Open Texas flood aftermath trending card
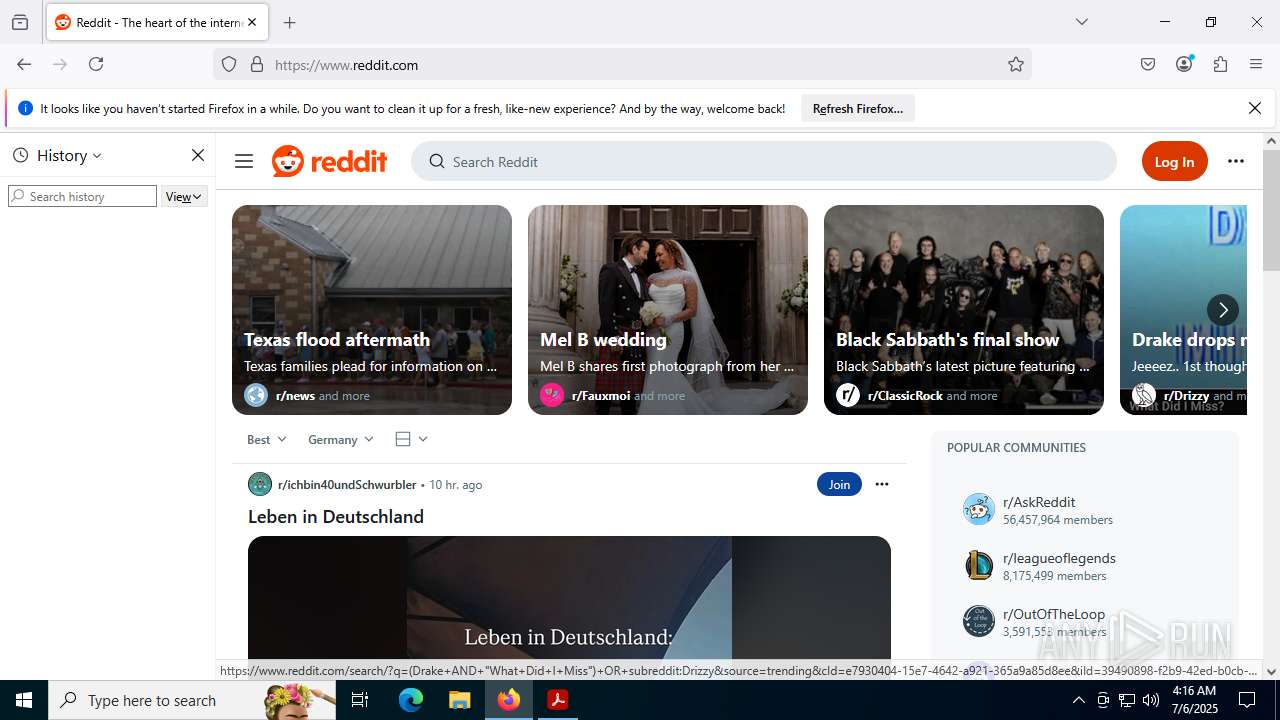1280x720 pixels. (x=372, y=310)
